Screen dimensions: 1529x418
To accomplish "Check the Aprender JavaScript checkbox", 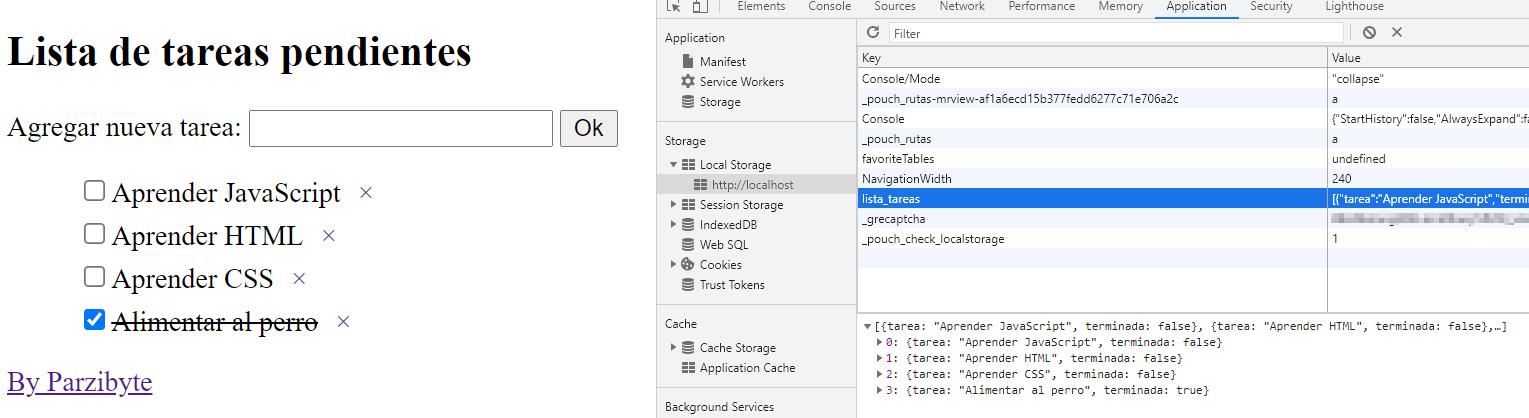I will pos(94,190).
